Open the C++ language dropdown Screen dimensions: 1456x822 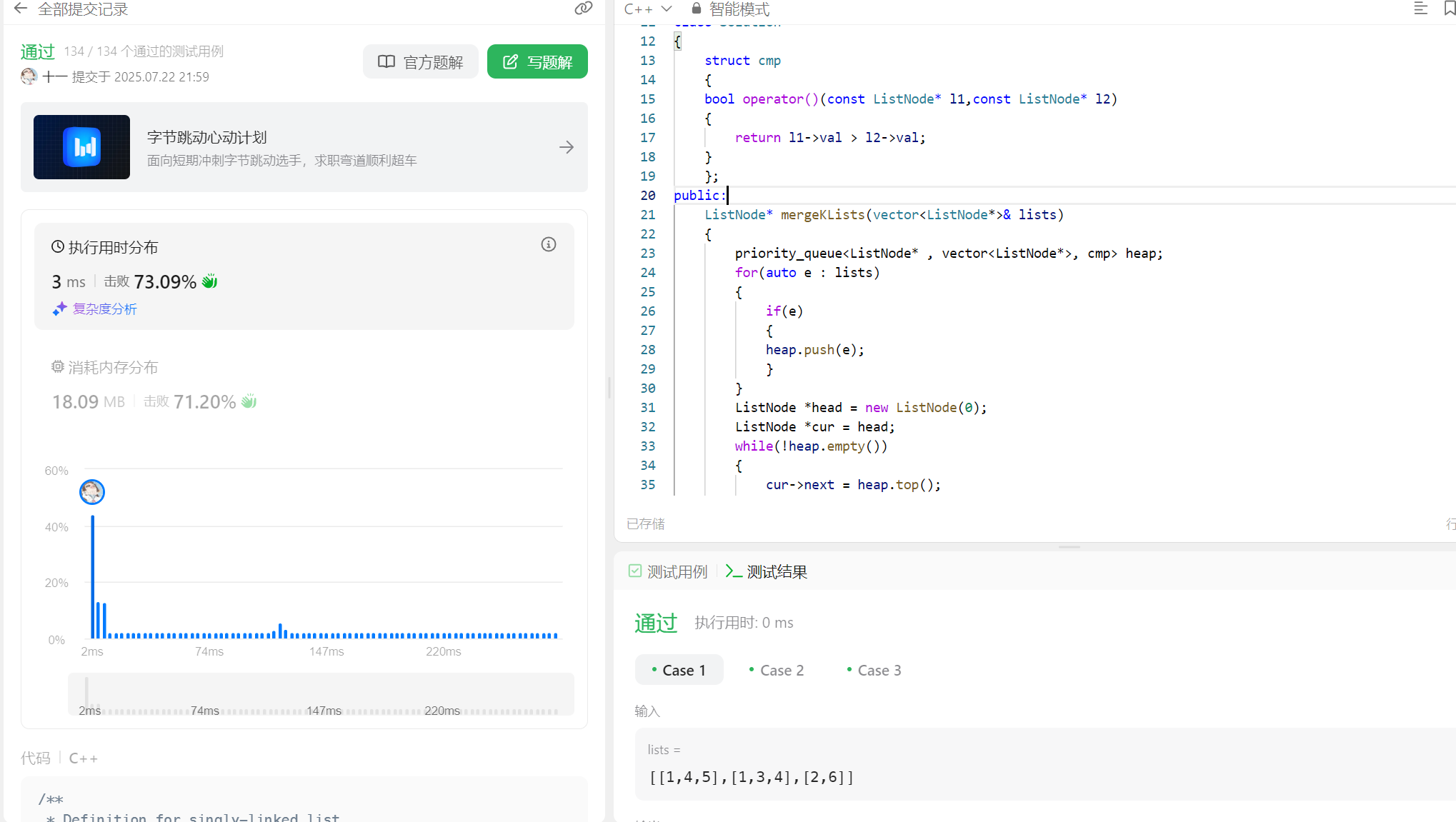pyautogui.click(x=647, y=9)
